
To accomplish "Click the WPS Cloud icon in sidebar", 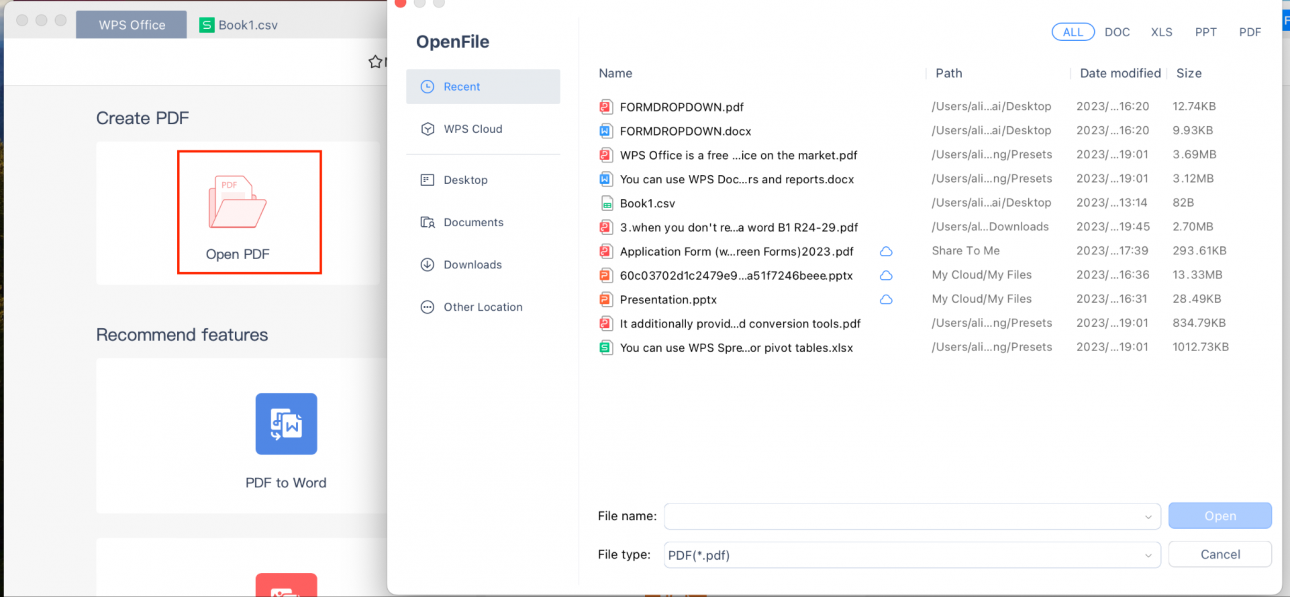I will (427, 129).
